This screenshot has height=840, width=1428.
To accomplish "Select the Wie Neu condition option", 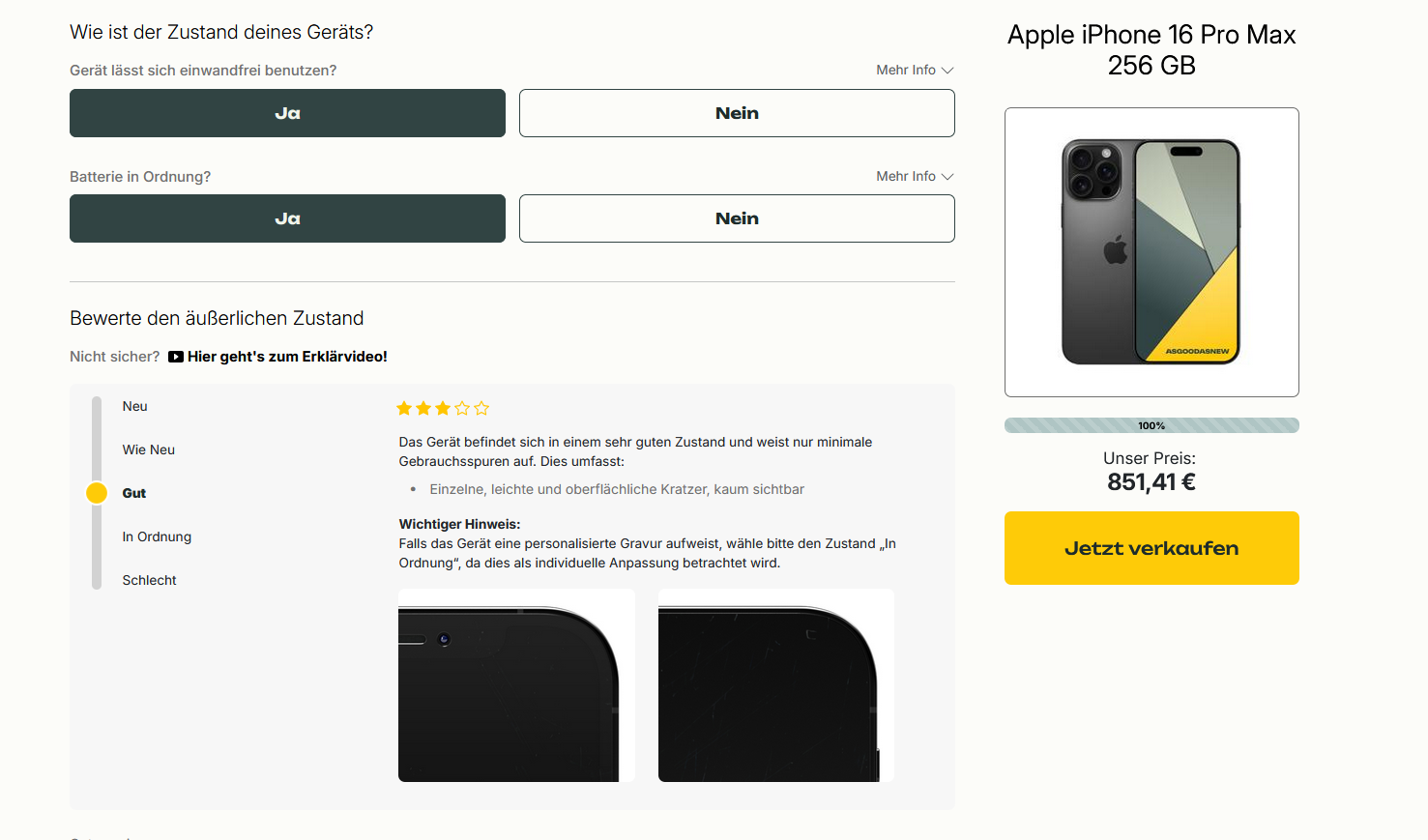I will coord(149,450).
